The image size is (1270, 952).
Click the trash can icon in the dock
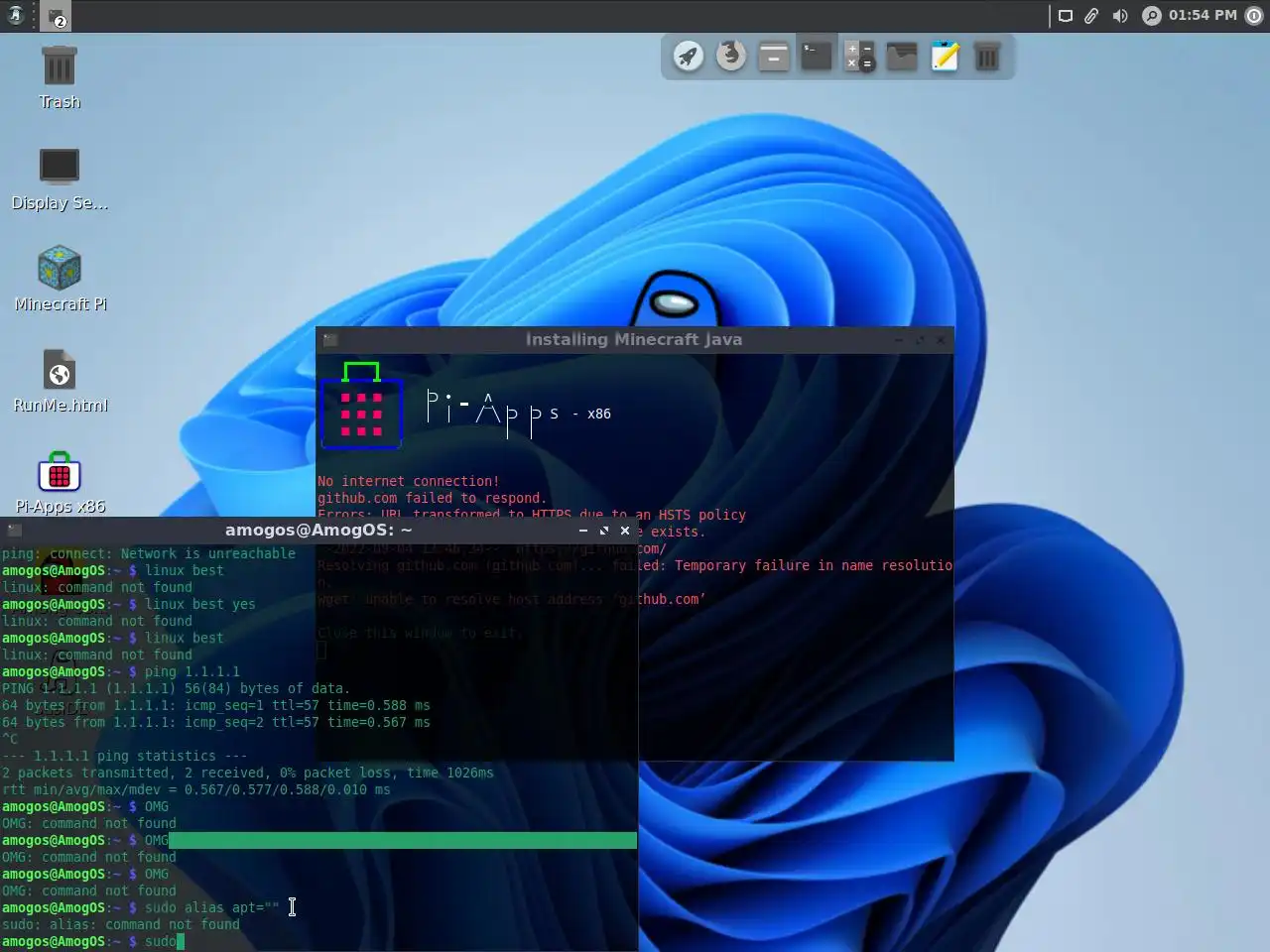tap(987, 57)
